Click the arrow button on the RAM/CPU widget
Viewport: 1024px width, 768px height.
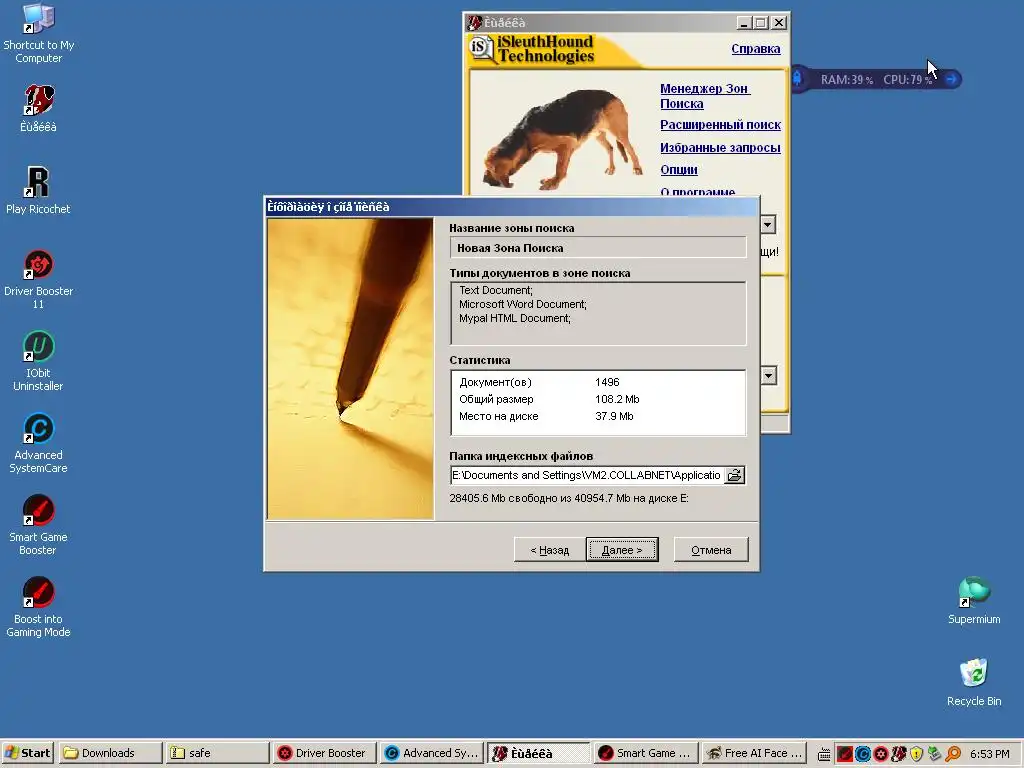click(x=952, y=79)
